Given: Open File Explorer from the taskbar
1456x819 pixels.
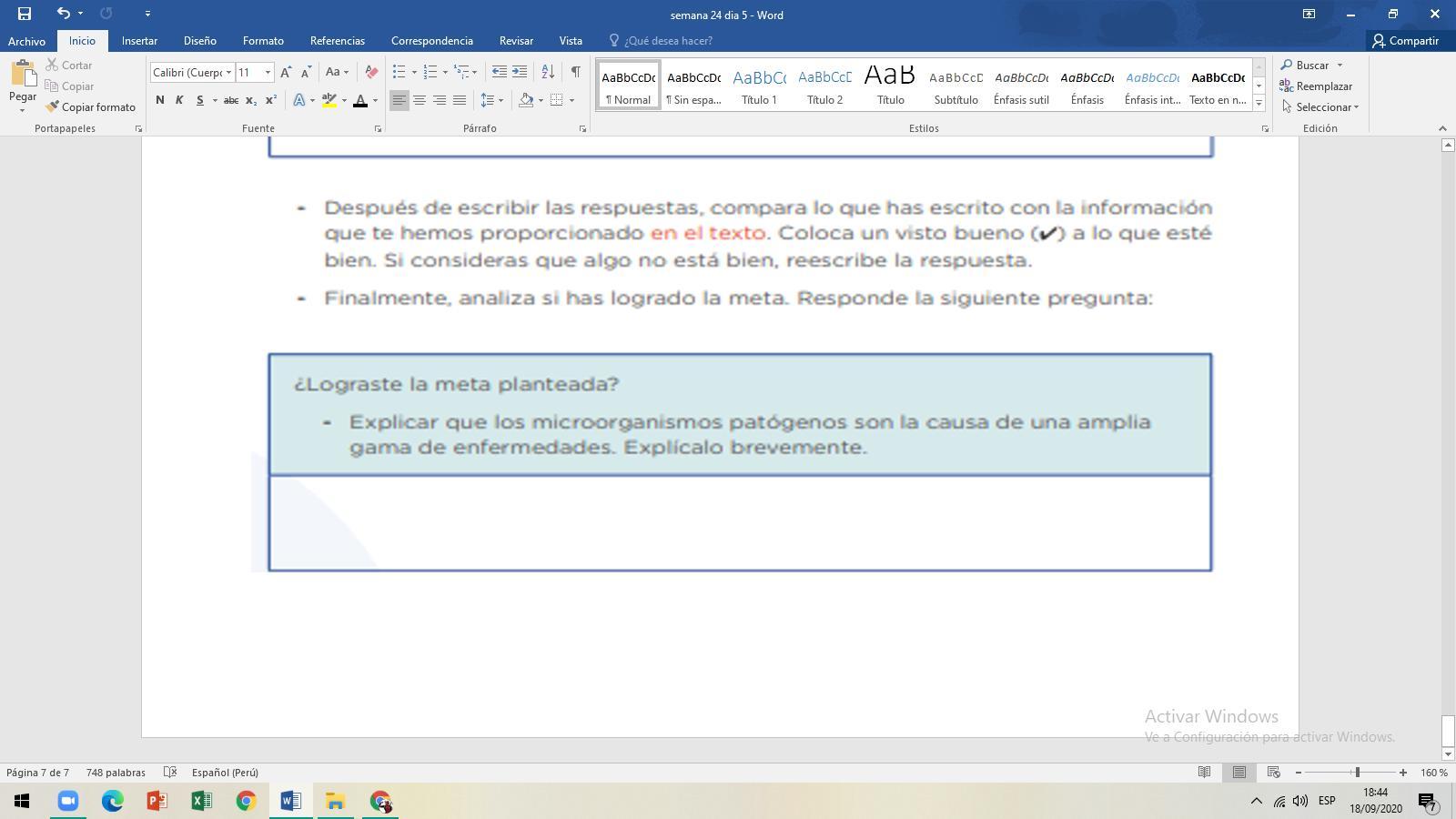Looking at the screenshot, I should click(335, 801).
